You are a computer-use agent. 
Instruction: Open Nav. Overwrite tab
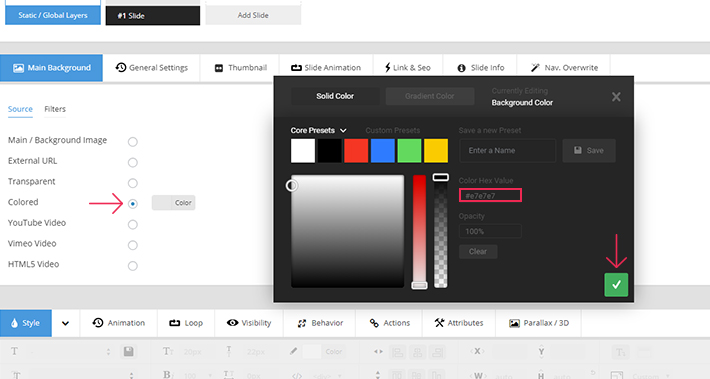[564, 68]
